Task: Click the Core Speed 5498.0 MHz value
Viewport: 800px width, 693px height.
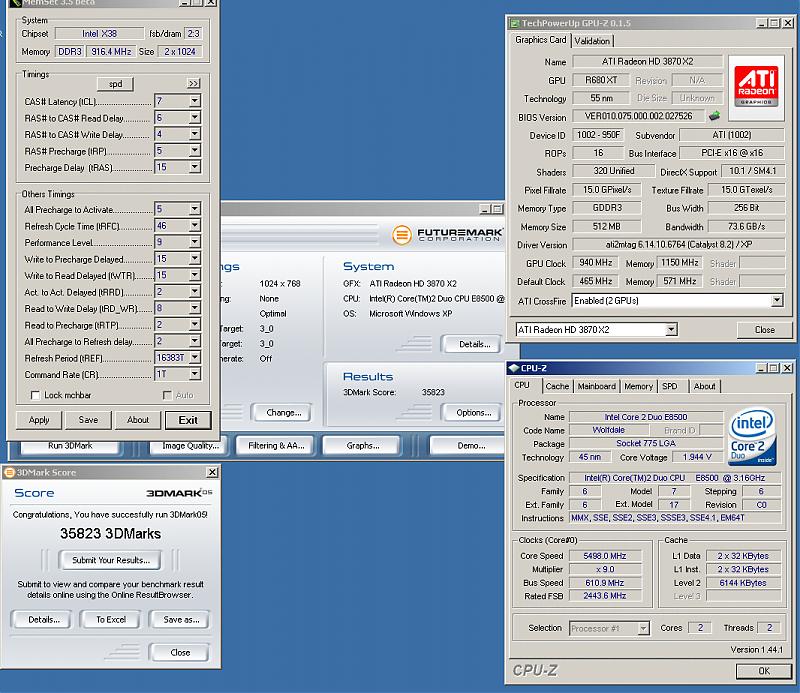Action: [605, 556]
